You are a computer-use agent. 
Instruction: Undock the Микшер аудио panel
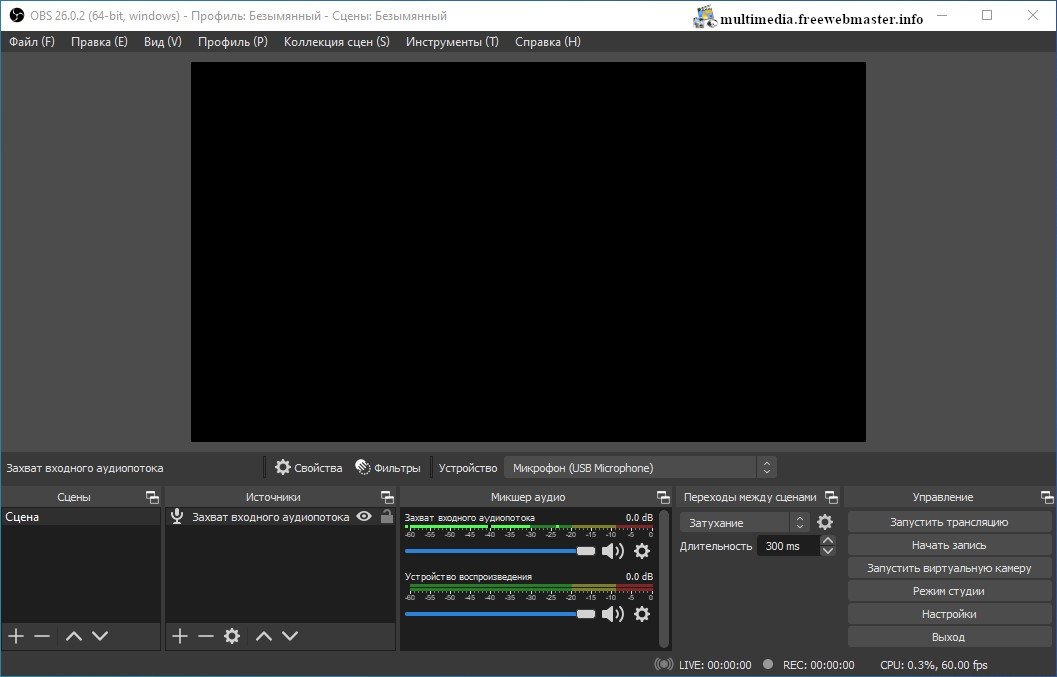coord(663,497)
